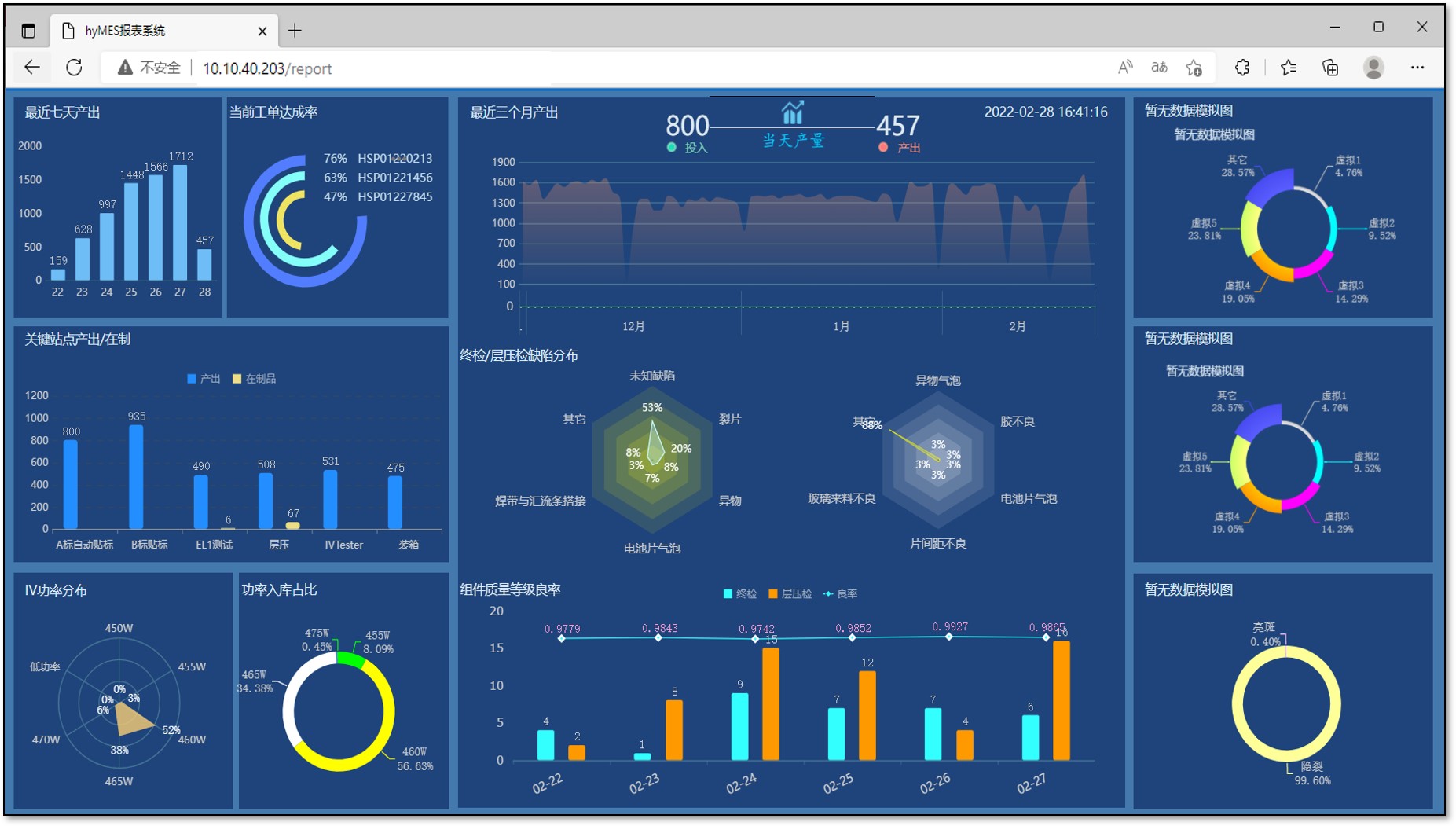Viewport: 1456px width, 826px height.
Task: Minimize the browser window
Action: [x=1334, y=27]
